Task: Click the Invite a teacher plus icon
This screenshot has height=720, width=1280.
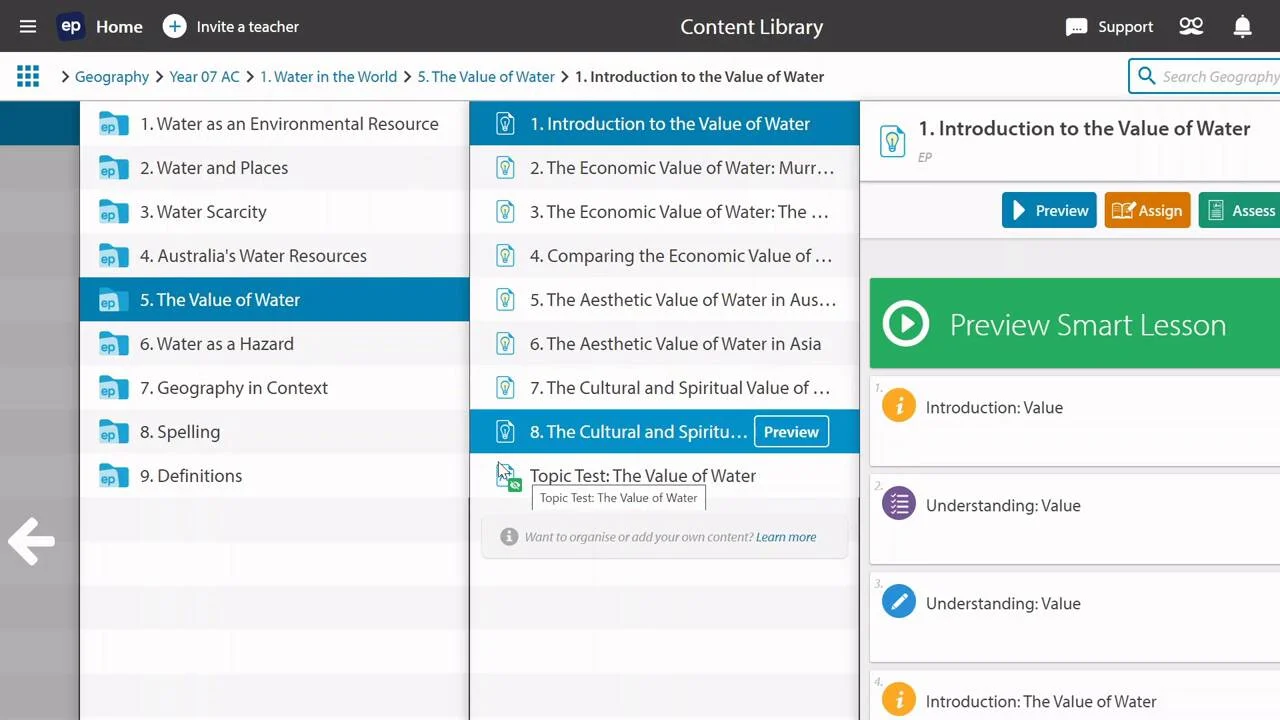Action: pos(174,27)
